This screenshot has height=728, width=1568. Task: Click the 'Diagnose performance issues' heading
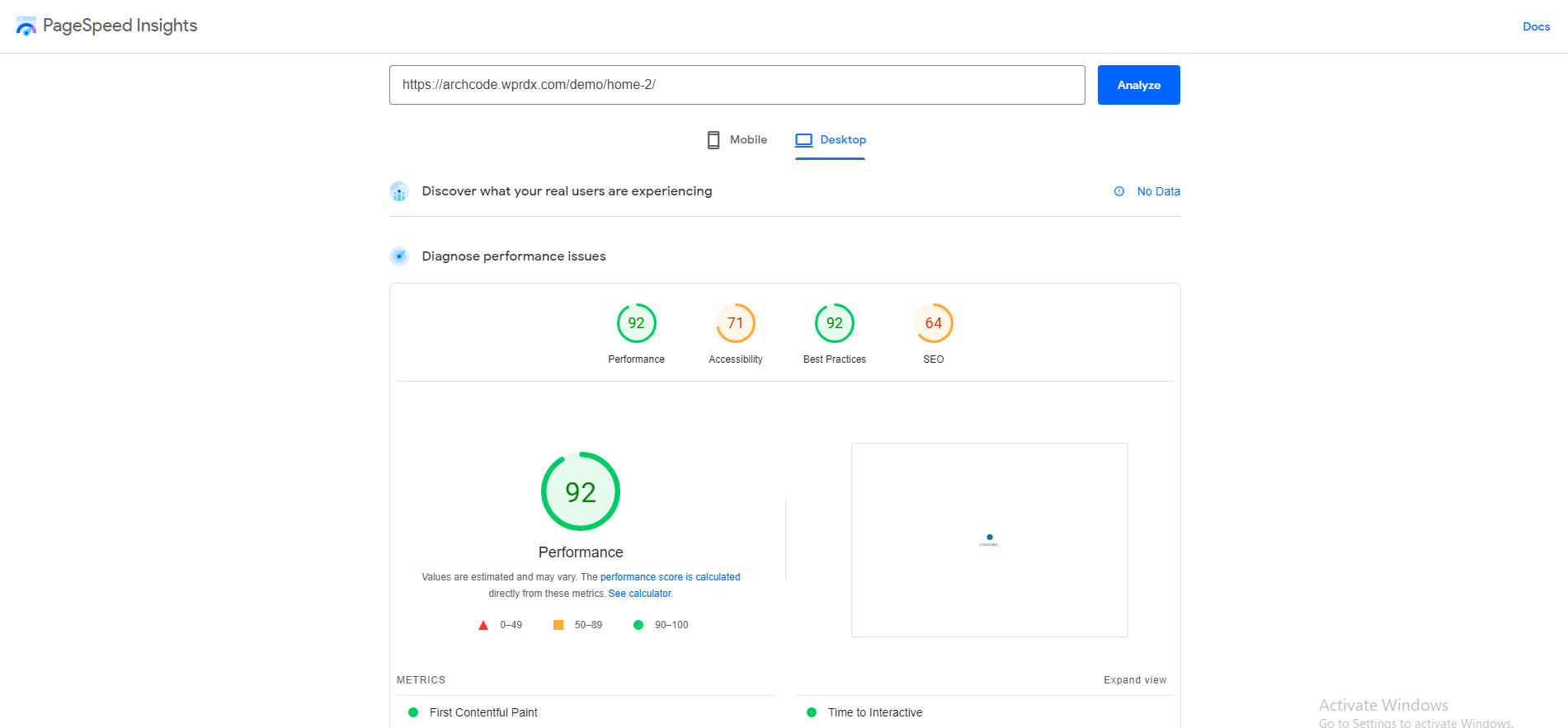[514, 256]
